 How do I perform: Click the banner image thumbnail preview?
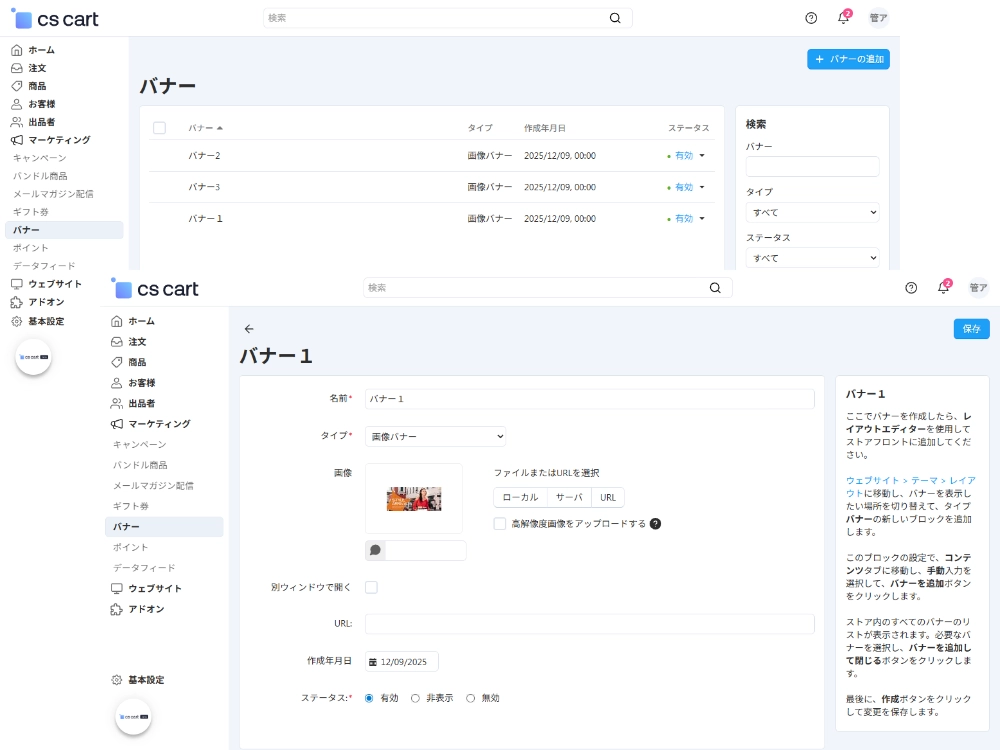click(x=414, y=498)
